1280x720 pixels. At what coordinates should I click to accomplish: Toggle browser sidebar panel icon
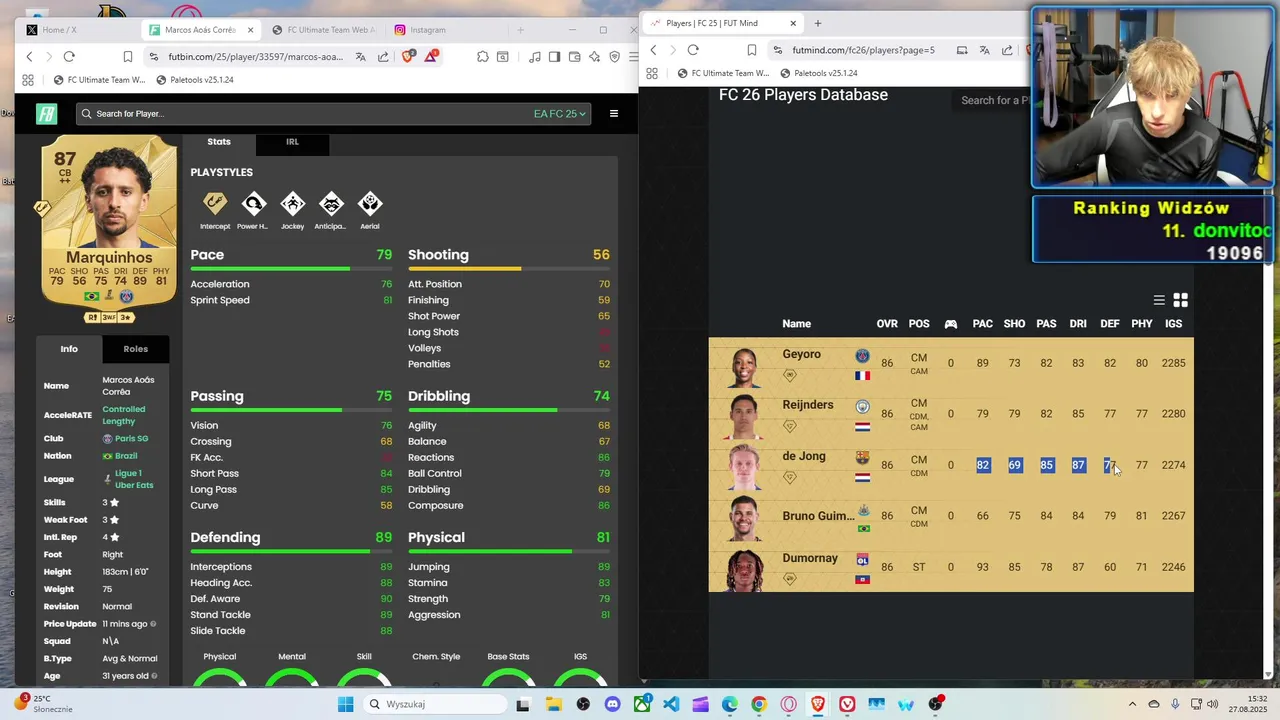click(554, 57)
